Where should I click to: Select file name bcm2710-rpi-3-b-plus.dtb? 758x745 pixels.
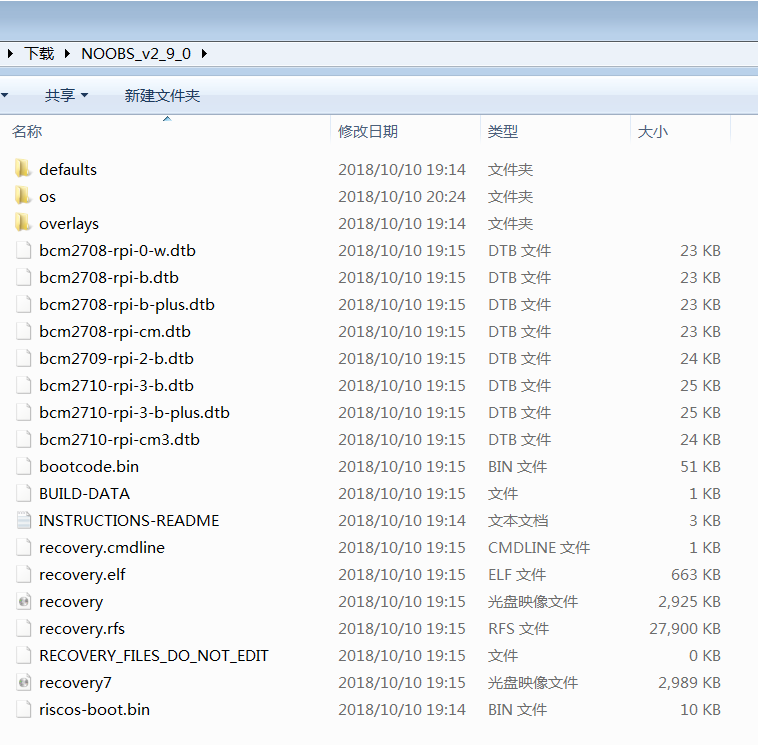[x=134, y=412]
